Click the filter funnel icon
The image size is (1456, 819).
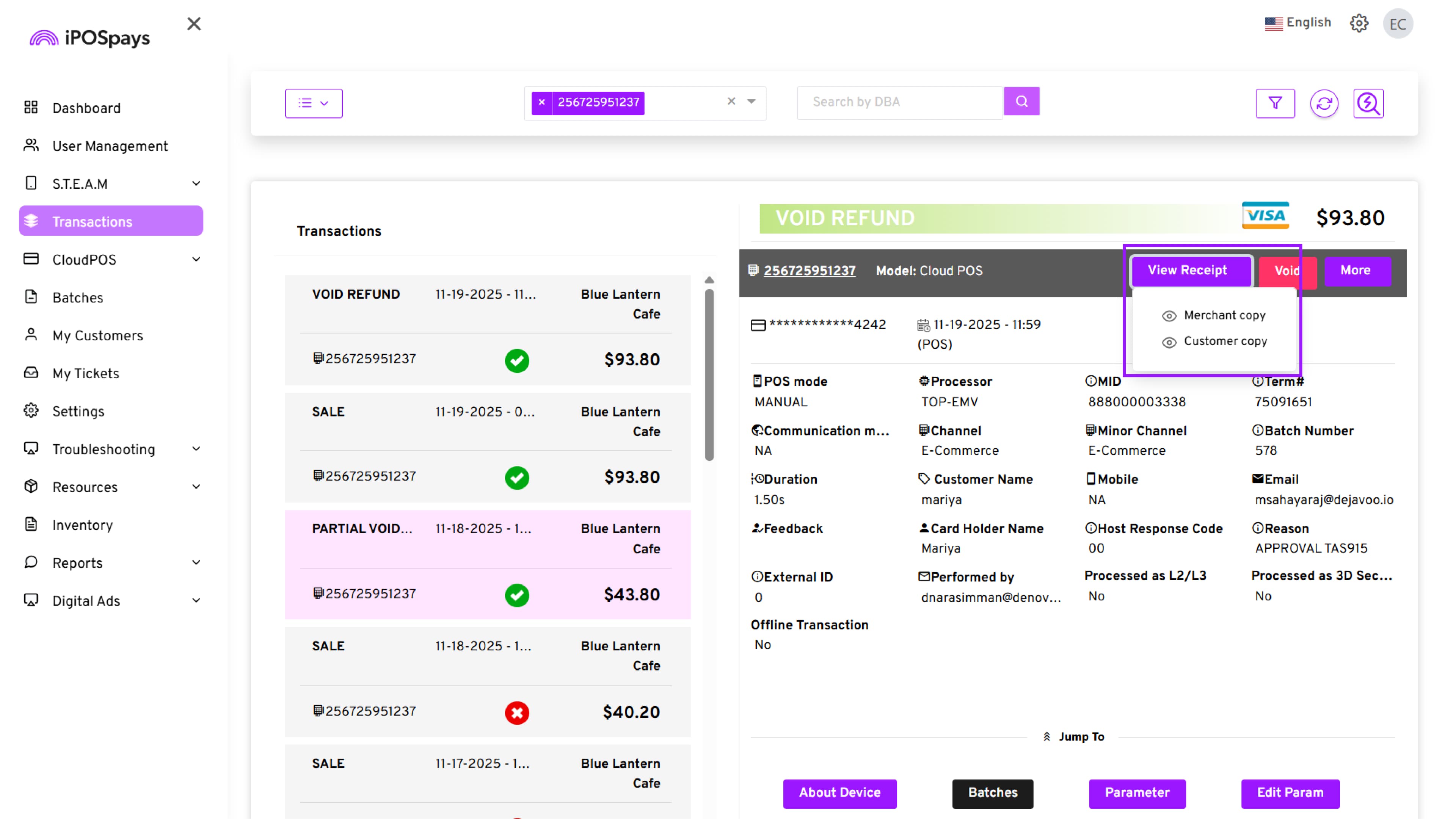1274,103
